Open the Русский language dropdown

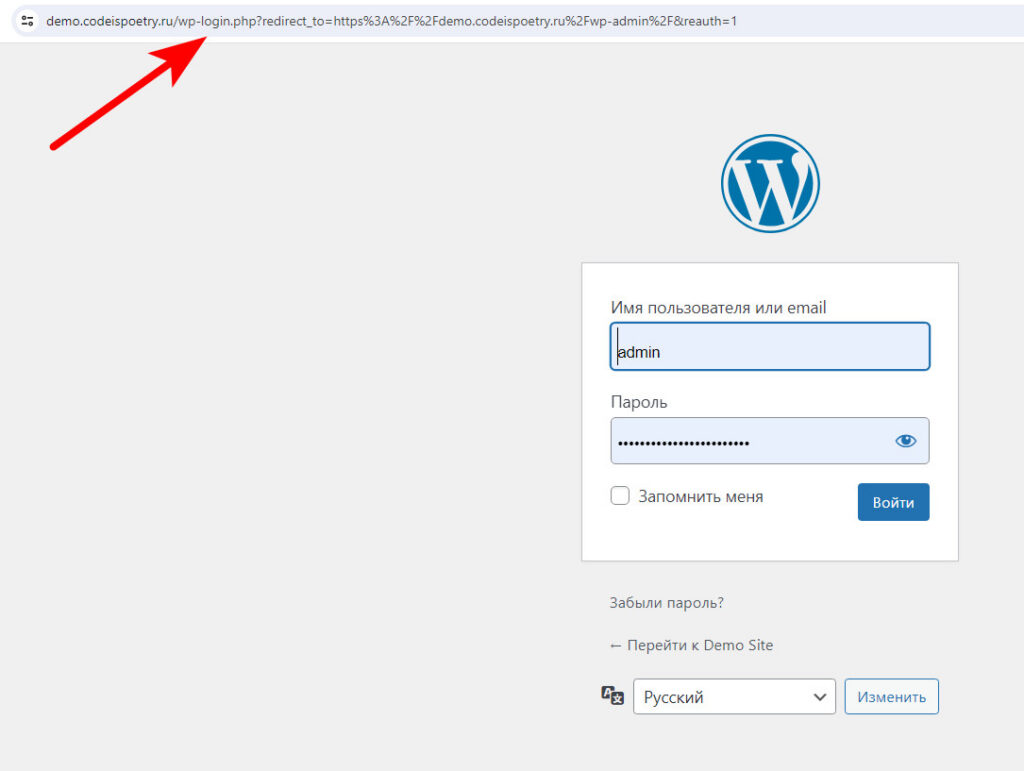coord(734,697)
